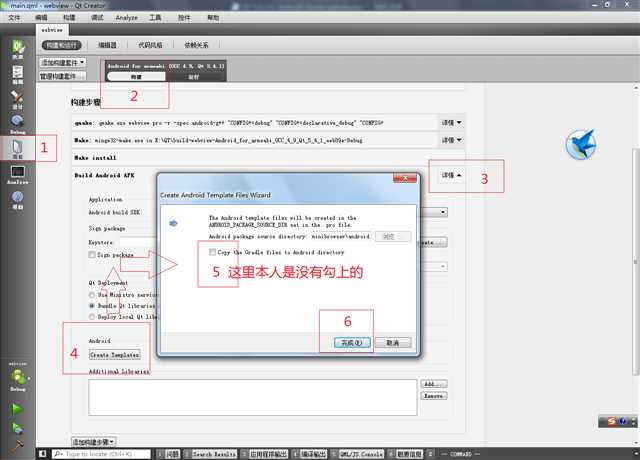Click the Browse button in wizard
640x460 pixels.
[393, 236]
